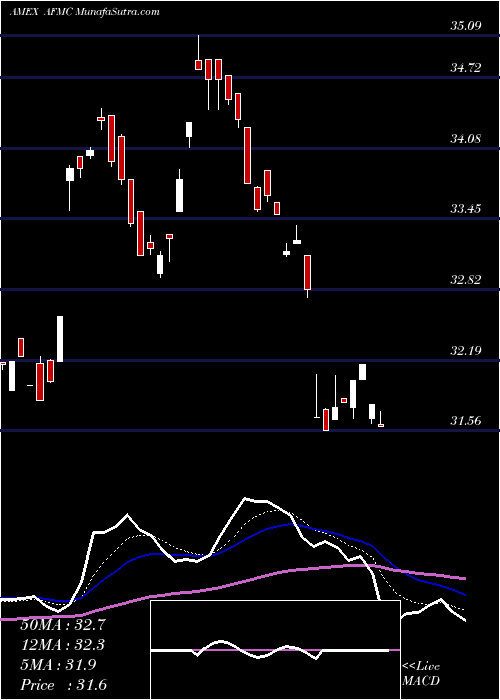Click the 33.45 price level label
The height and width of the screenshot is (700, 500).
click(x=465, y=209)
